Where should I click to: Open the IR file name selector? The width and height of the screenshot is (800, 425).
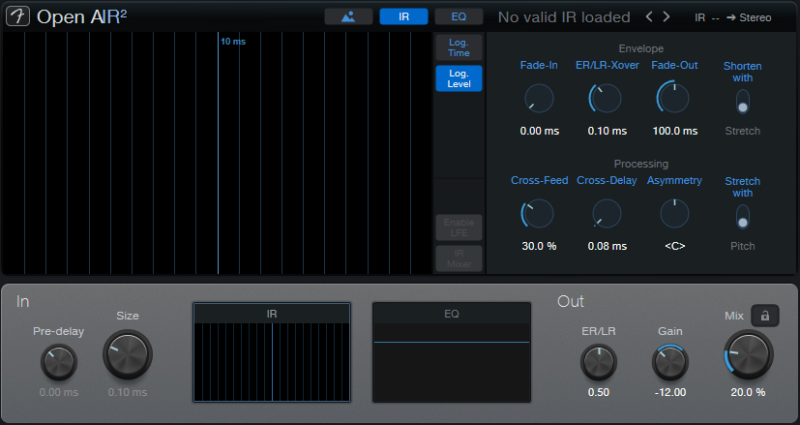pos(564,17)
